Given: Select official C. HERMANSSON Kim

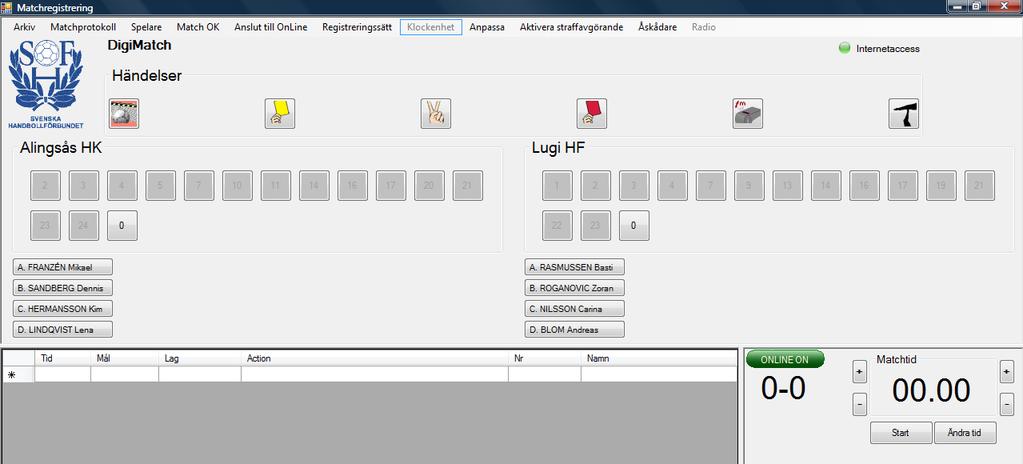Looking at the screenshot, I should pyautogui.click(x=63, y=309).
